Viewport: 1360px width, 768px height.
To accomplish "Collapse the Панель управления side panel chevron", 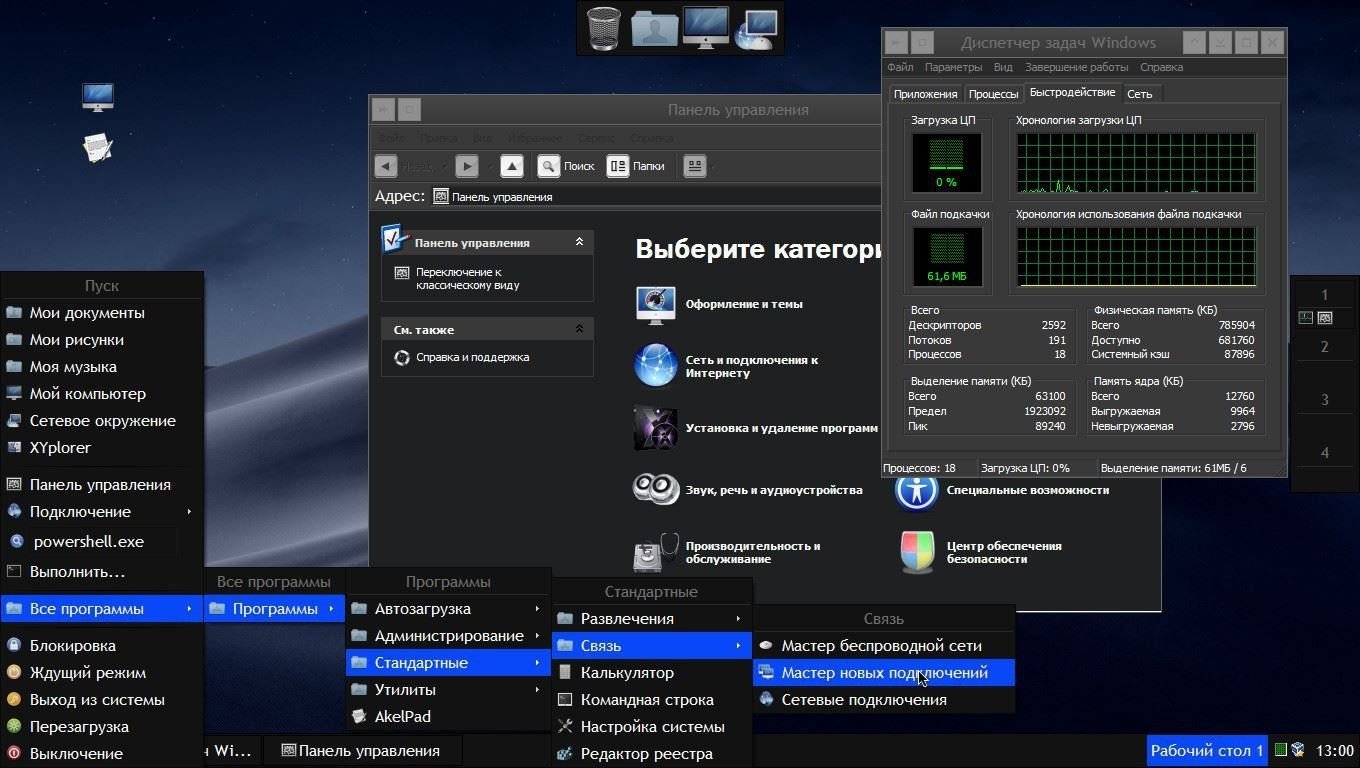I will pyautogui.click(x=579, y=242).
